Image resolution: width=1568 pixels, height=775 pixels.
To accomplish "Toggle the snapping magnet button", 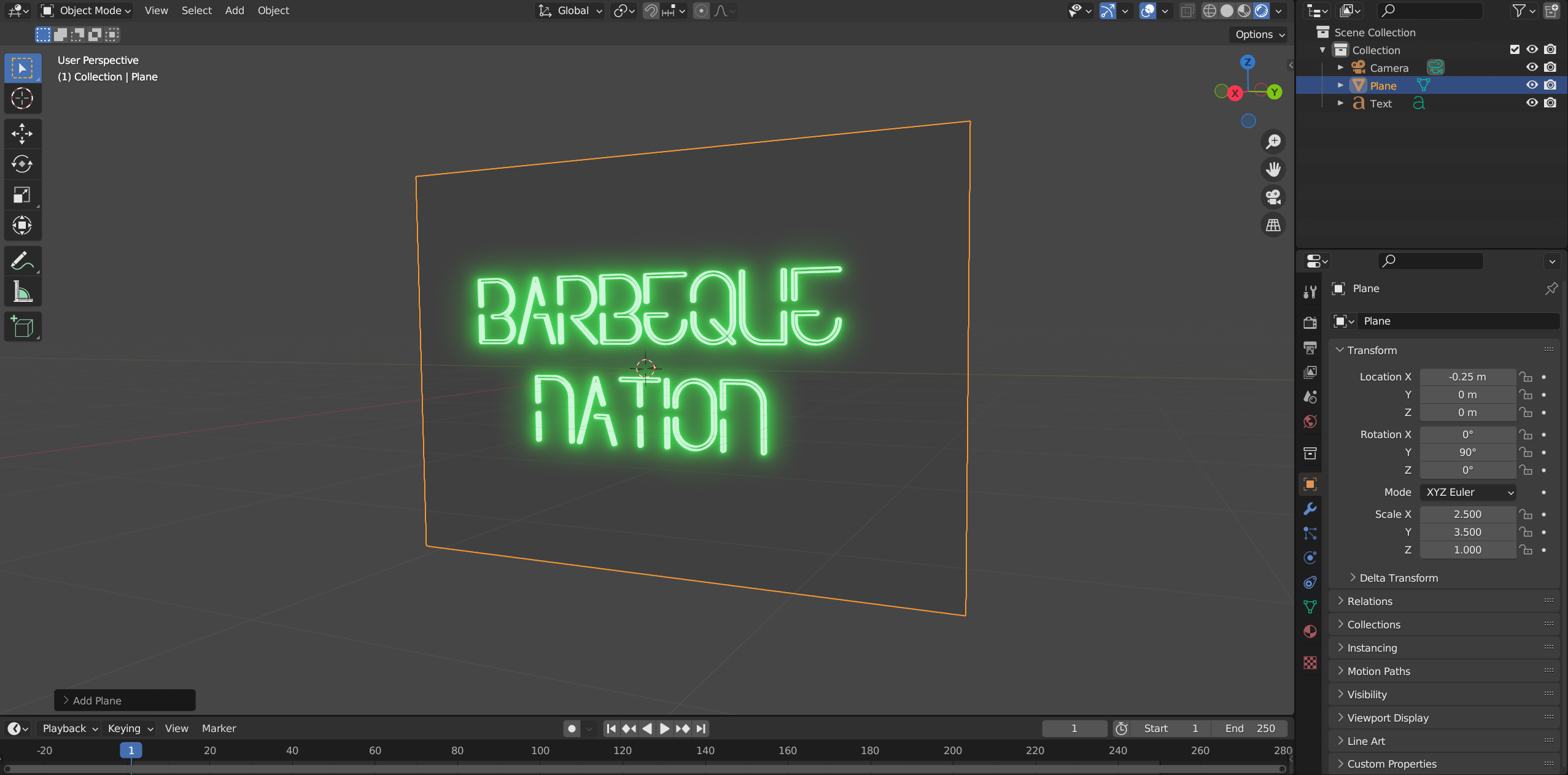I will click(651, 10).
